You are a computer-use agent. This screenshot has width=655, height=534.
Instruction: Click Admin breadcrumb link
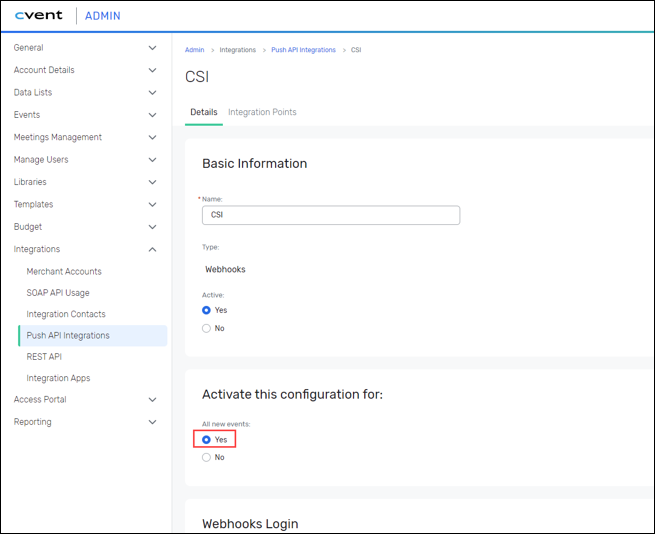click(x=194, y=50)
